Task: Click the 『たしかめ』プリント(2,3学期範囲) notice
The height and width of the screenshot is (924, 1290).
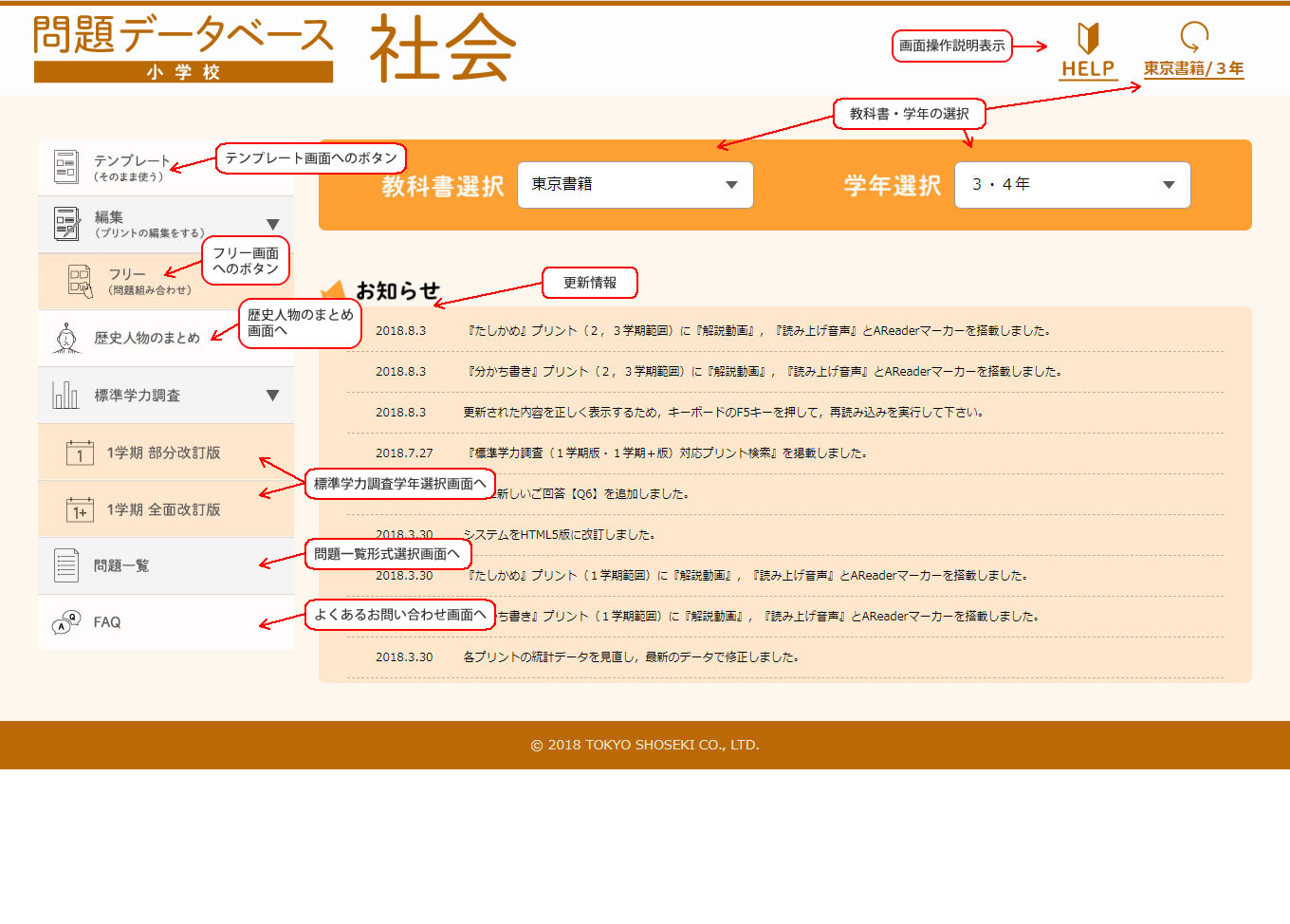Action: (759, 331)
